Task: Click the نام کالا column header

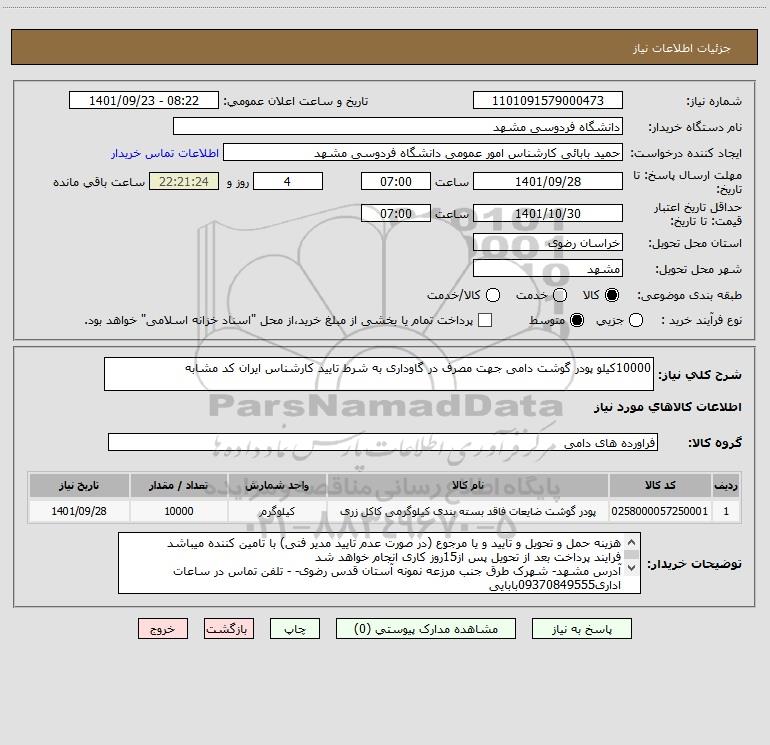Action: click(x=468, y=485)
